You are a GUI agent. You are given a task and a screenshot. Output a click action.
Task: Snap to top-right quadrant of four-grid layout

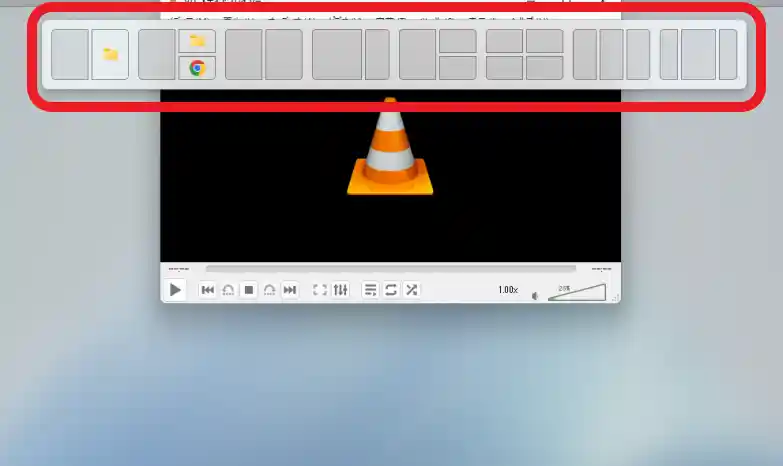pos(545,41)
